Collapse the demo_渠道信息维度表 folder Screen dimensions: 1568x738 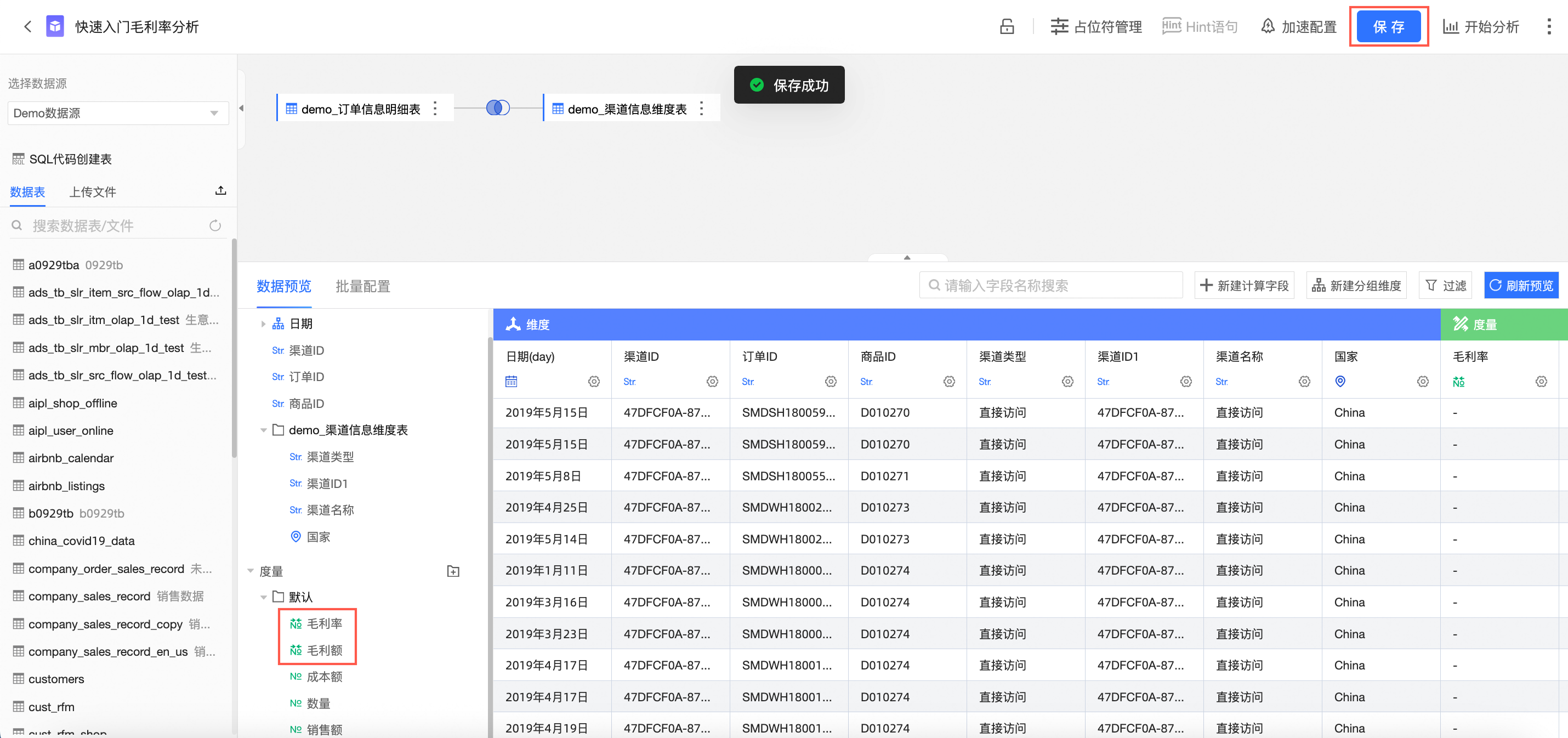pyautogui.click(x=263, y=430)
